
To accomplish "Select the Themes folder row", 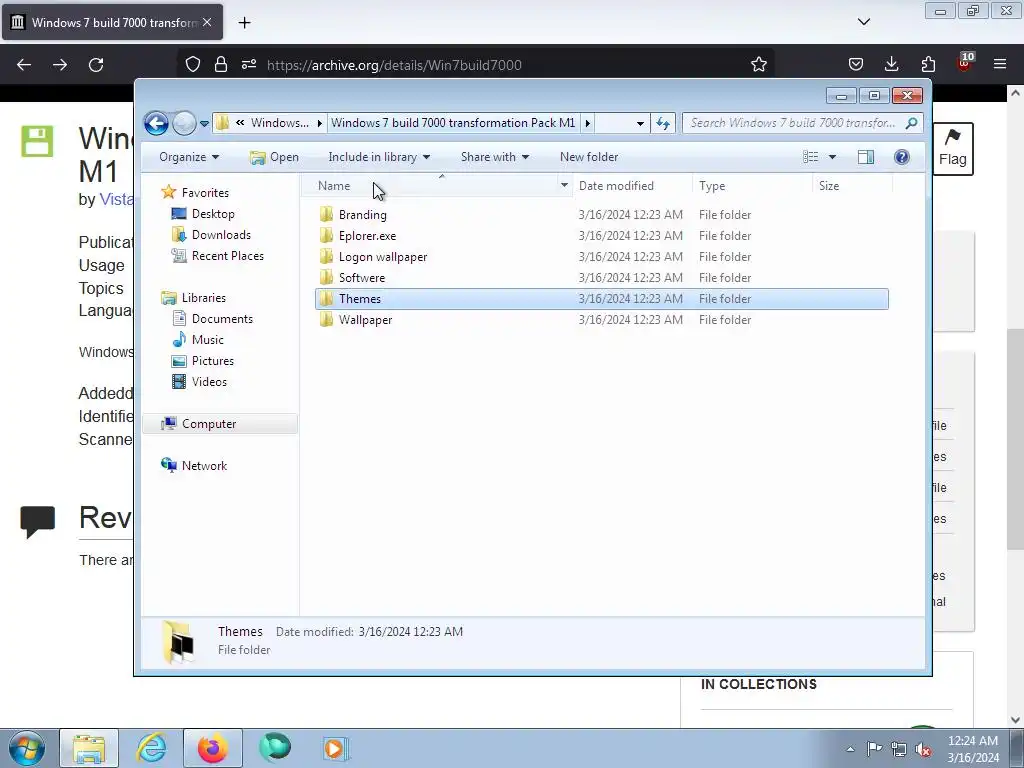I will [x=601, y=298].
